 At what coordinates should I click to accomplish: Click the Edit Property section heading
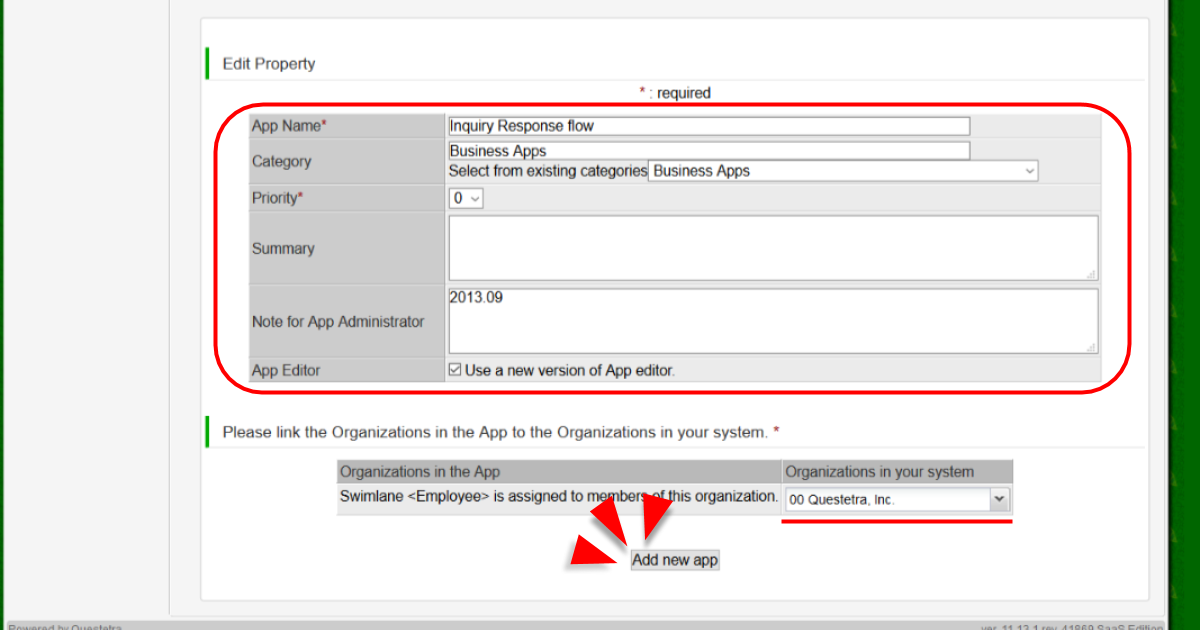coord(269,64)
